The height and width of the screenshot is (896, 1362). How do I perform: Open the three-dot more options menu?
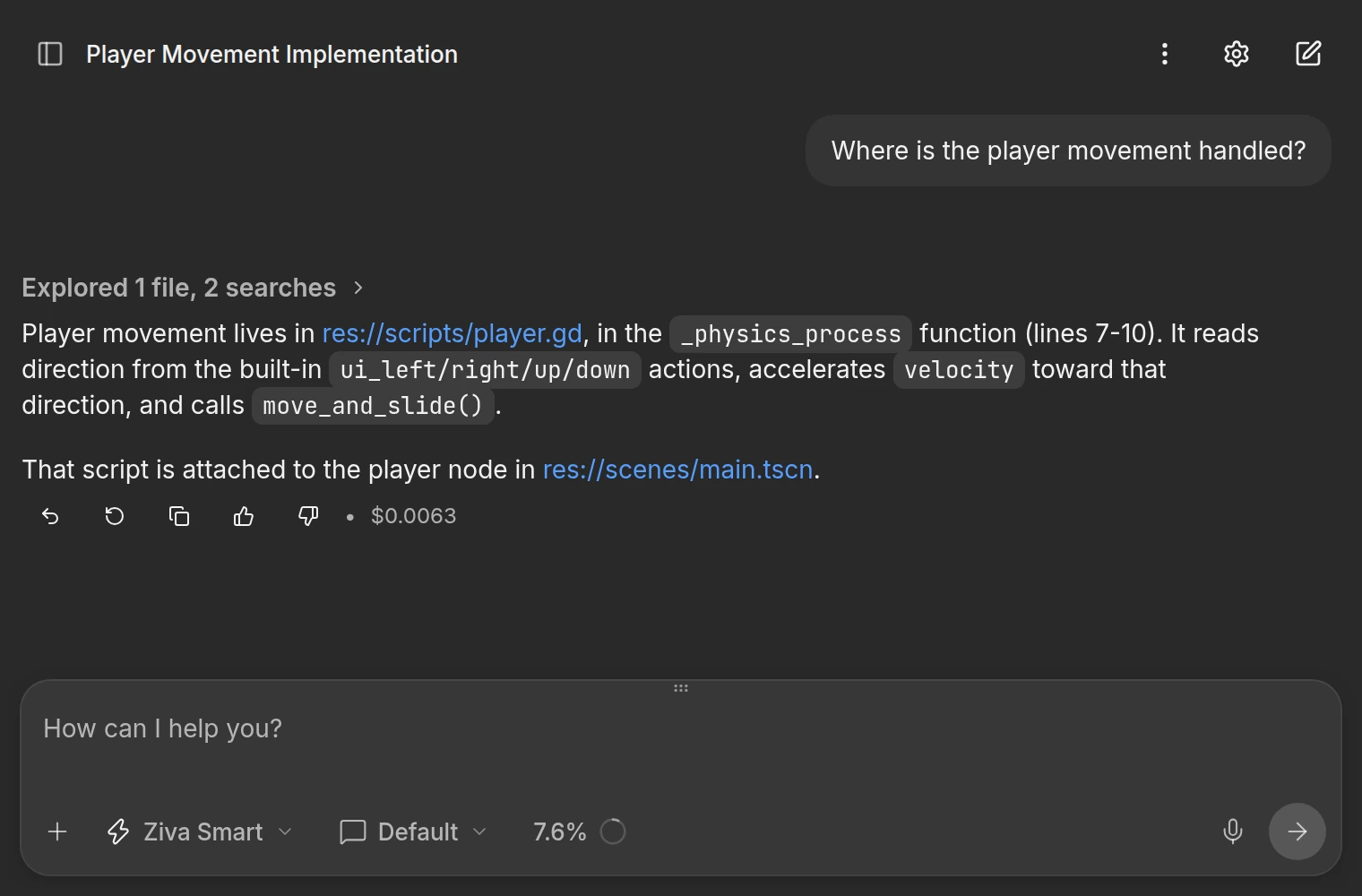[x=1165, y=54]
